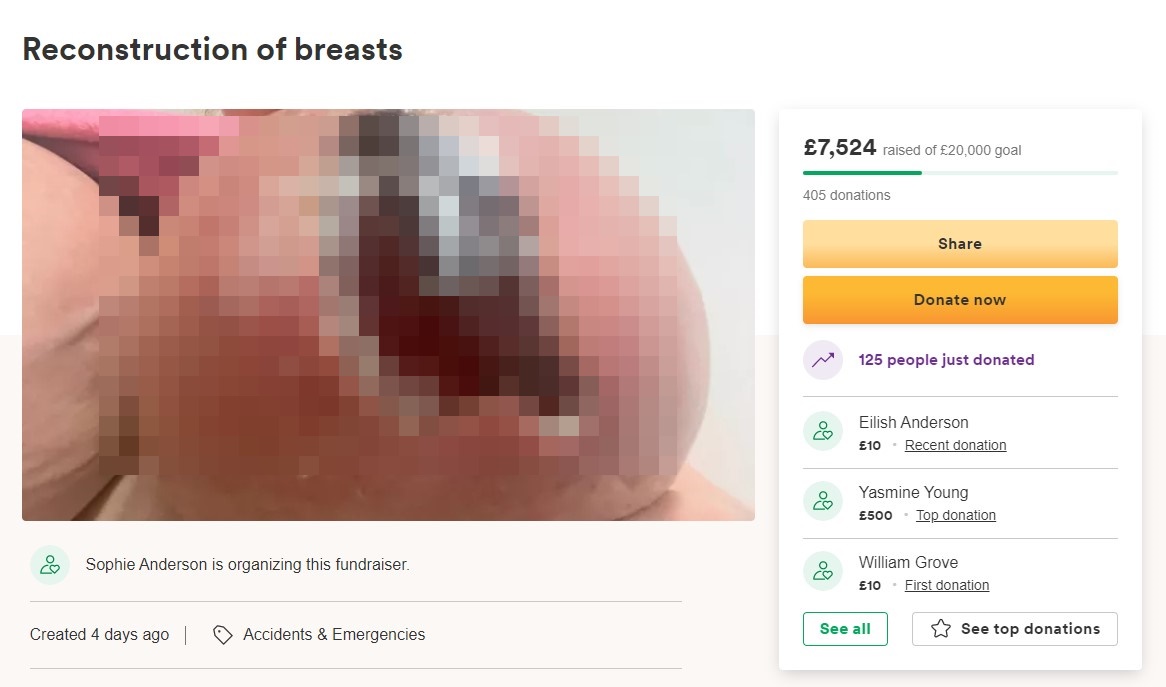
Task: Click the 405 donations count
Action: click(846, 195)
